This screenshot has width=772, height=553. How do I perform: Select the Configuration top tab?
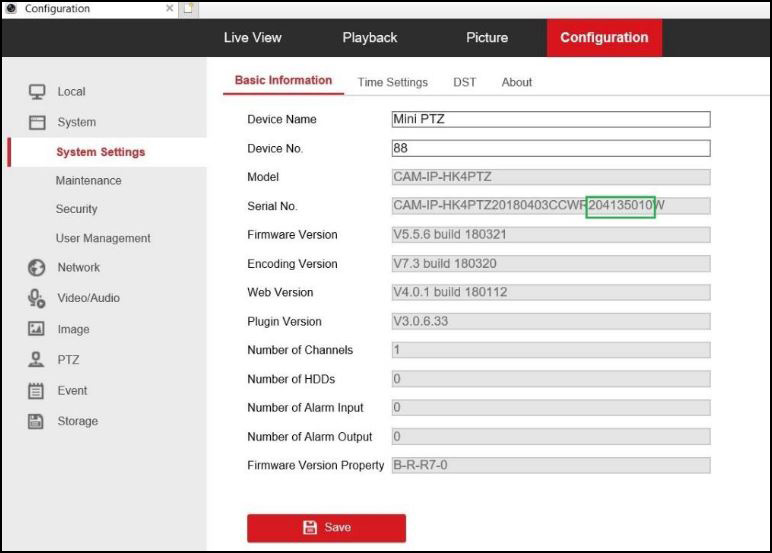tap(604, 38)
